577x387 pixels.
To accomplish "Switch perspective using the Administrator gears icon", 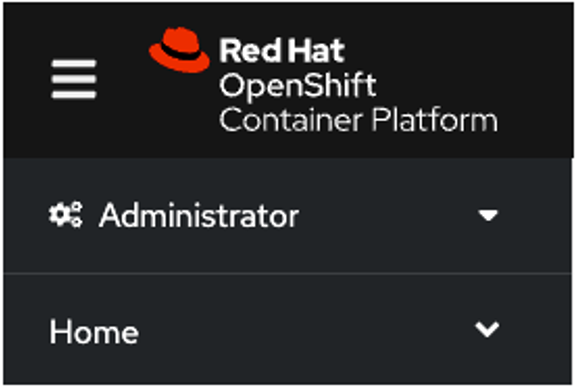I will pos(66,214).
